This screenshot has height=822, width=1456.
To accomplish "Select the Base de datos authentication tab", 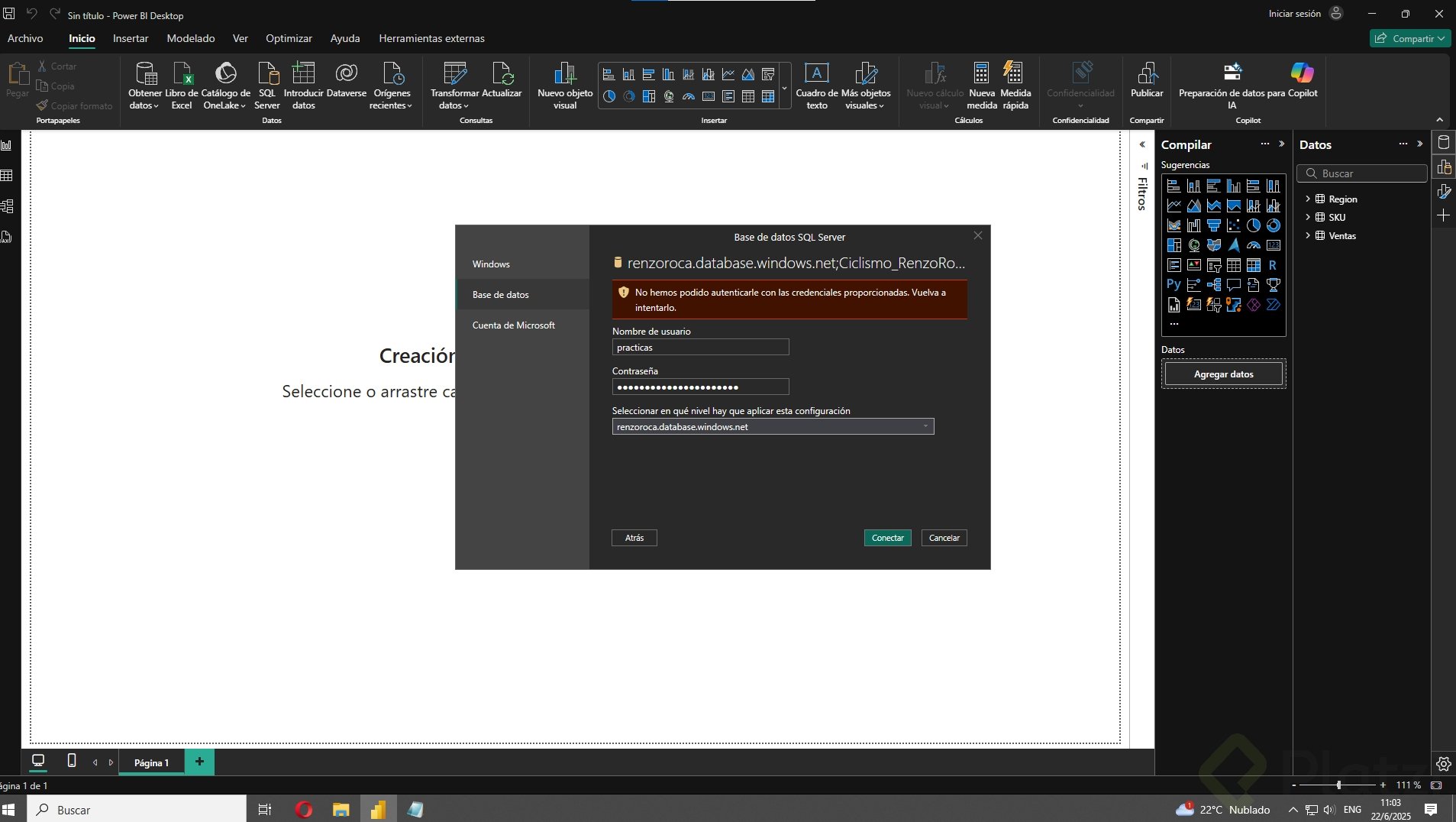I will click(x=522, y=294).
